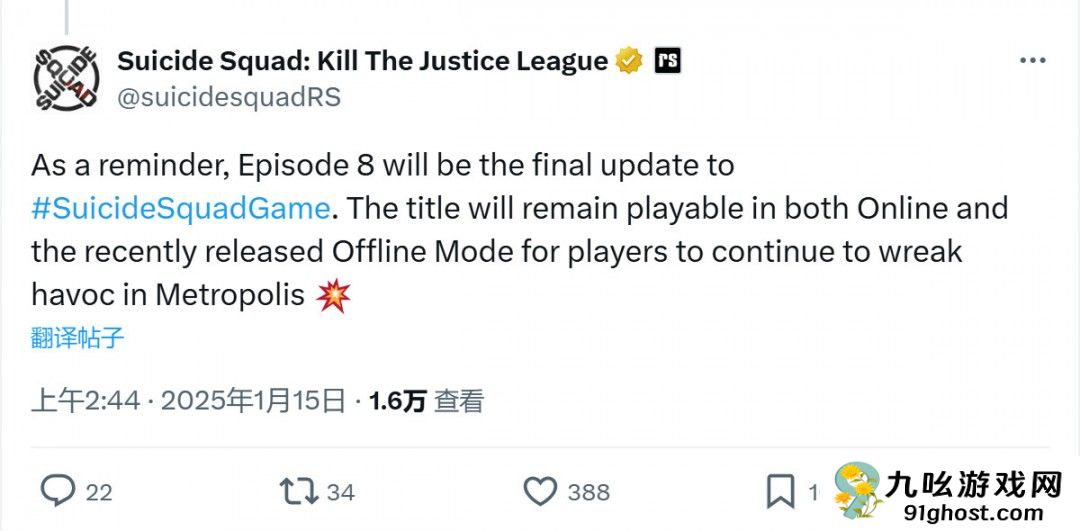
Task: Click the RS affiliate badge icon
Action: 667,61
